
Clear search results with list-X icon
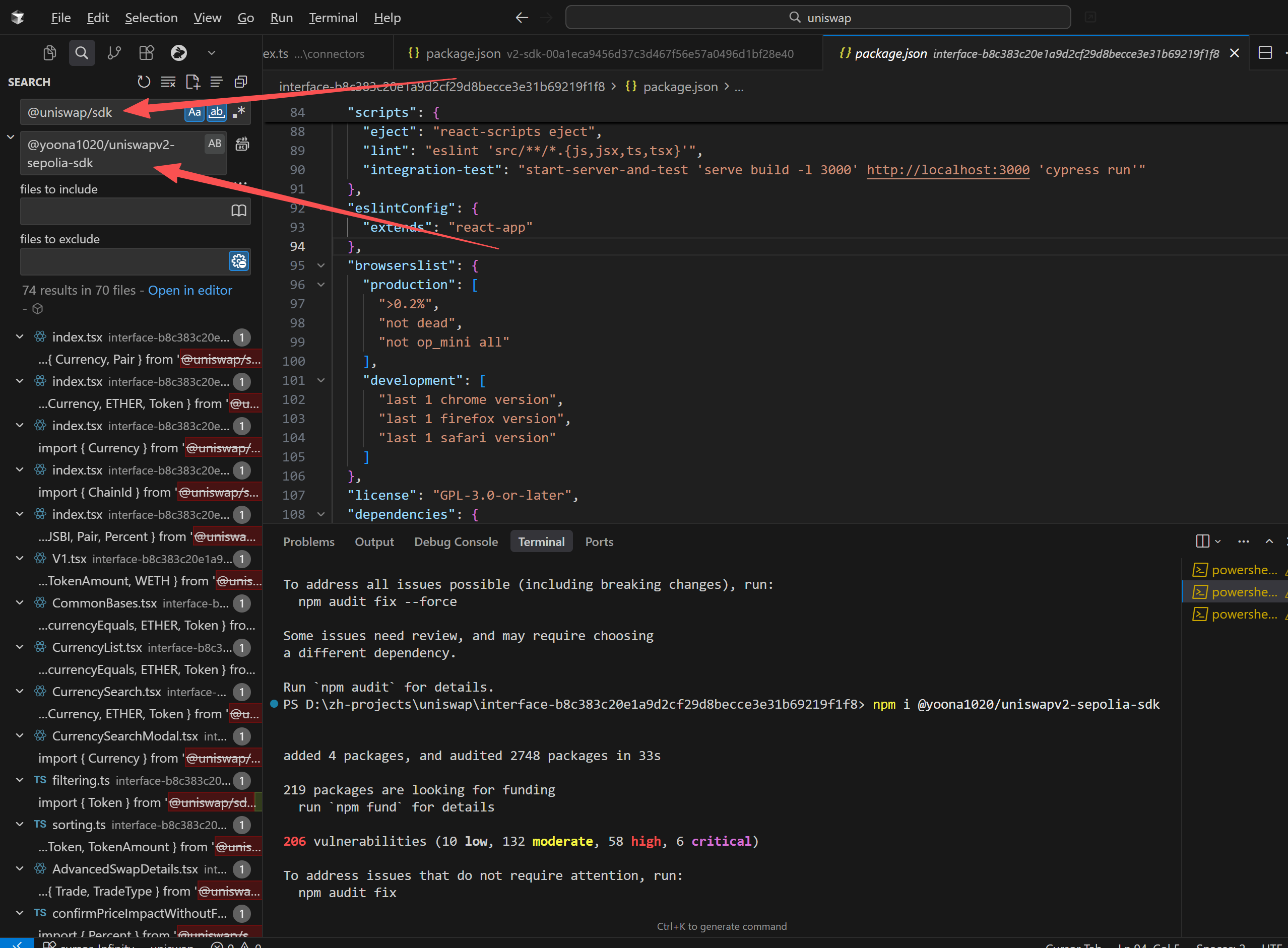tap(168, 82)
